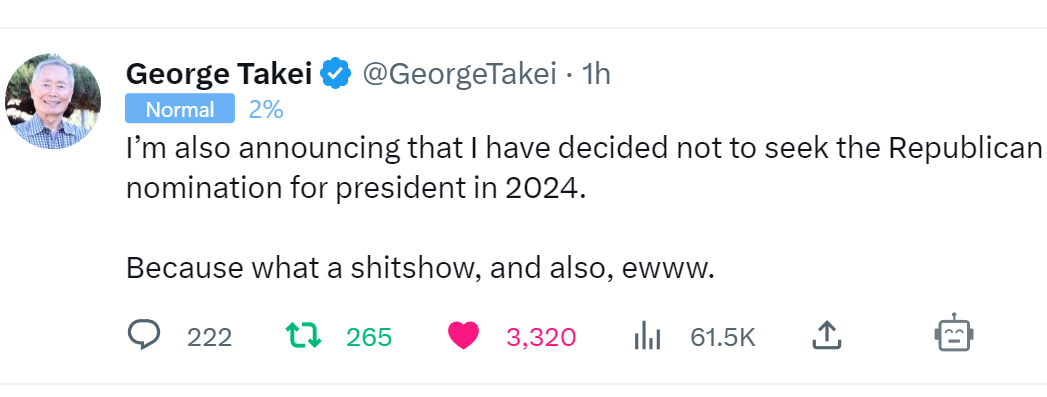Click the blue verified checkmark badge

coord(336,74)
